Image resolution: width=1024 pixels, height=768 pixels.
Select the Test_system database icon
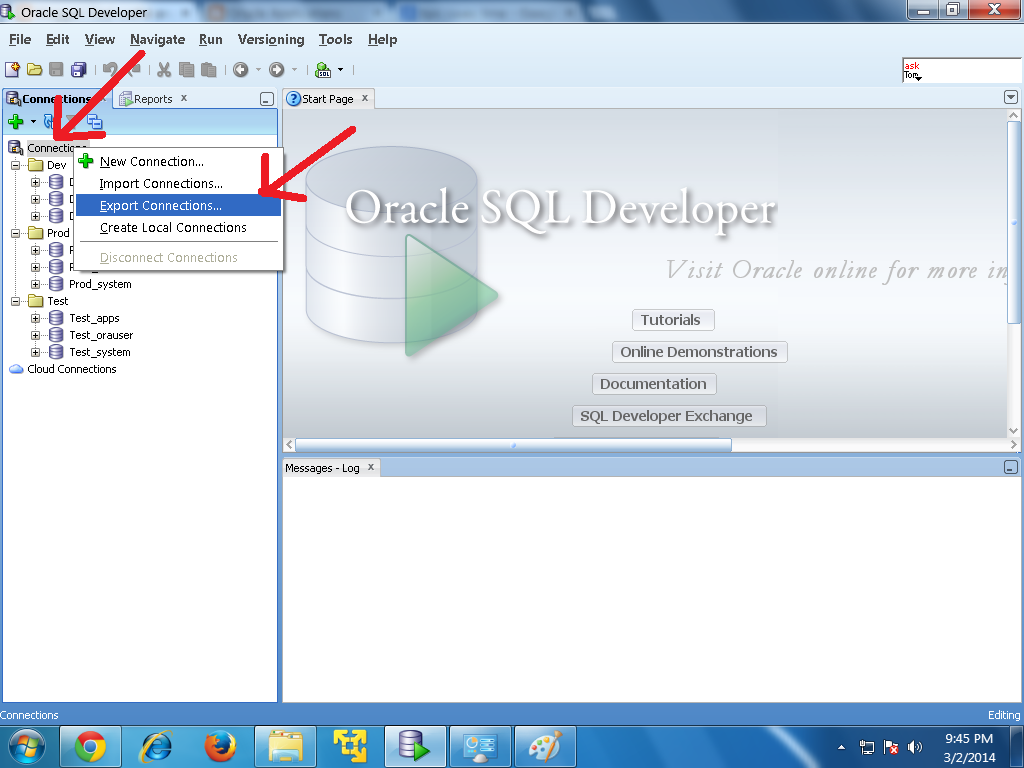point(57,352)
